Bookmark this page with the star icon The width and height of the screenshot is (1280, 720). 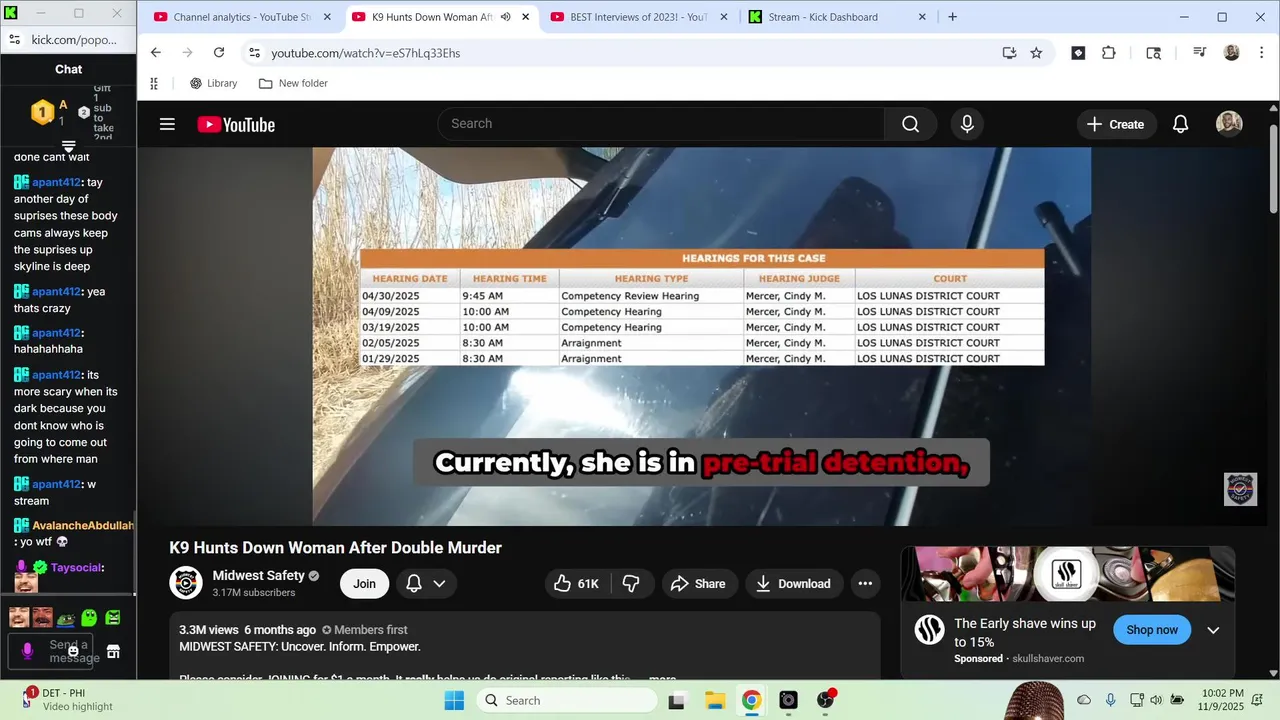pos(1036,53)
